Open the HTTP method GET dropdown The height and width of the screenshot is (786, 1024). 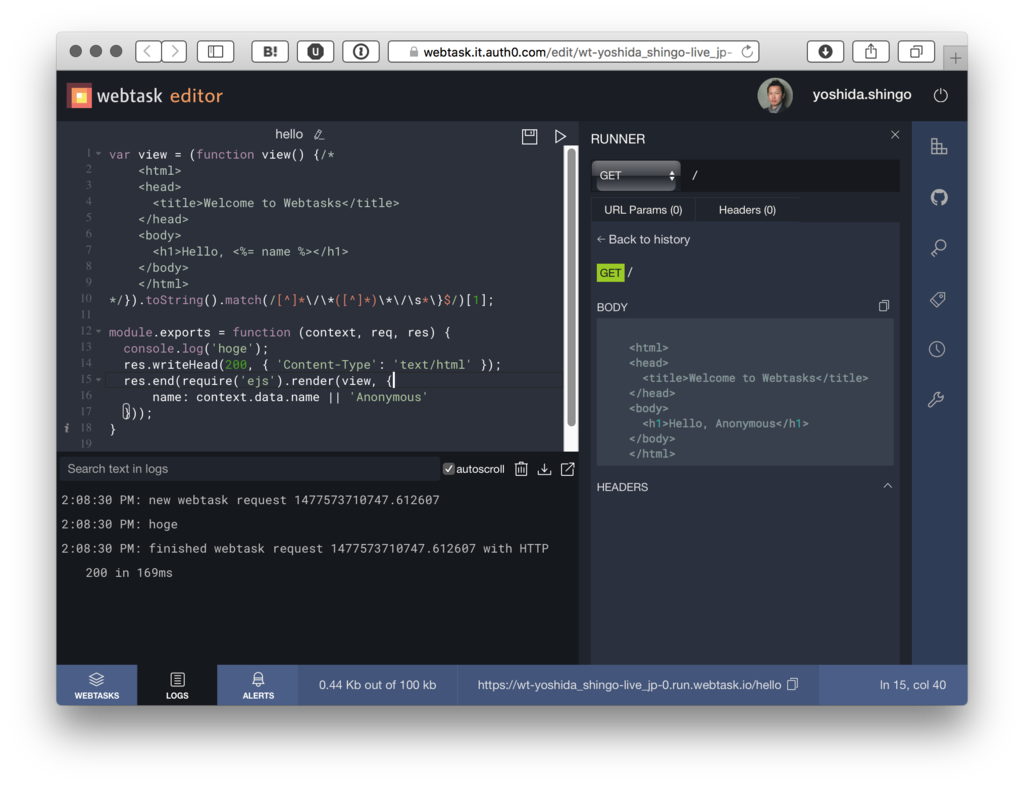tap(635, 176)
